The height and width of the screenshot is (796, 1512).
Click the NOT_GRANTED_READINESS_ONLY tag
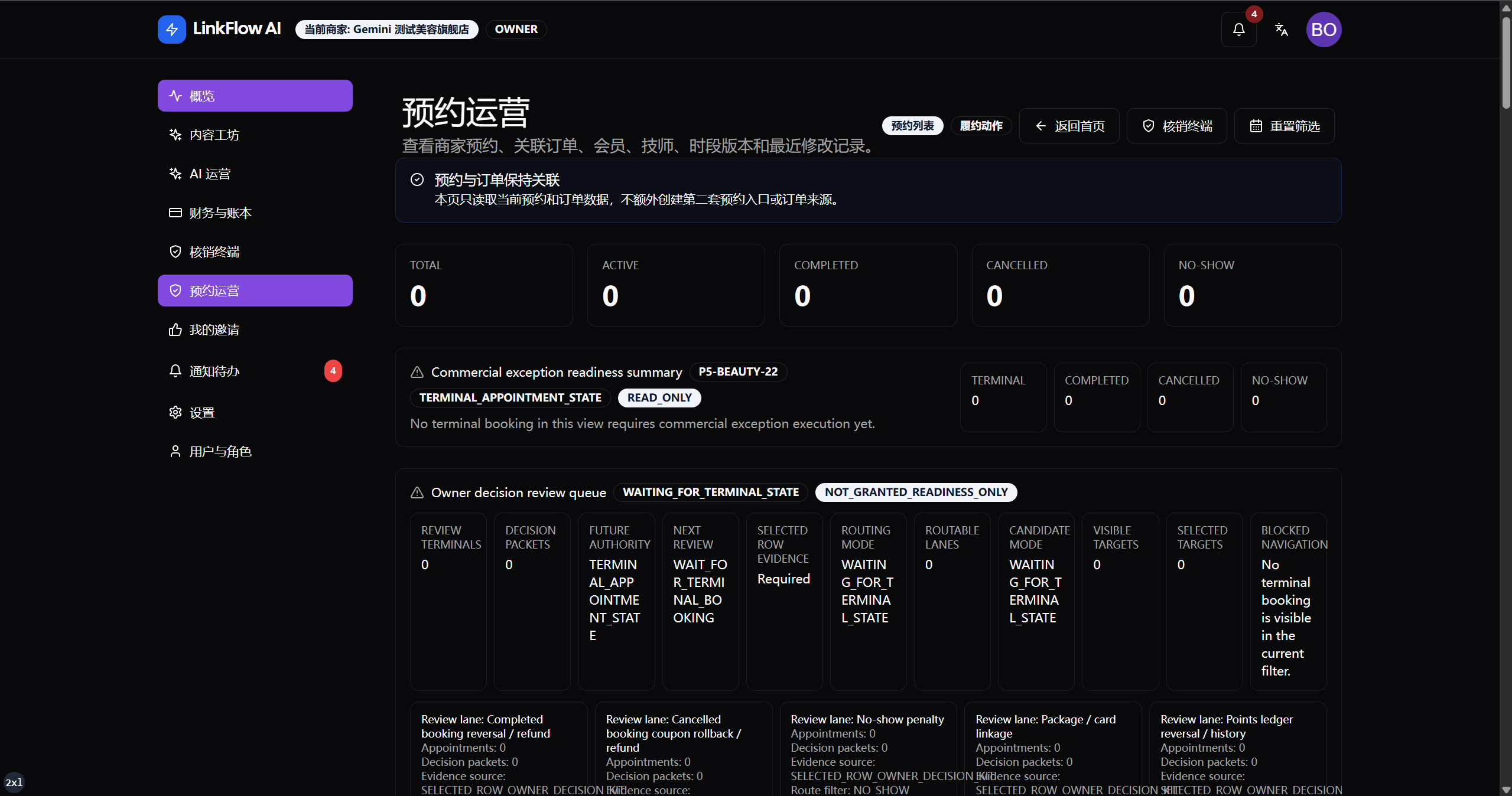click(916, 492)
